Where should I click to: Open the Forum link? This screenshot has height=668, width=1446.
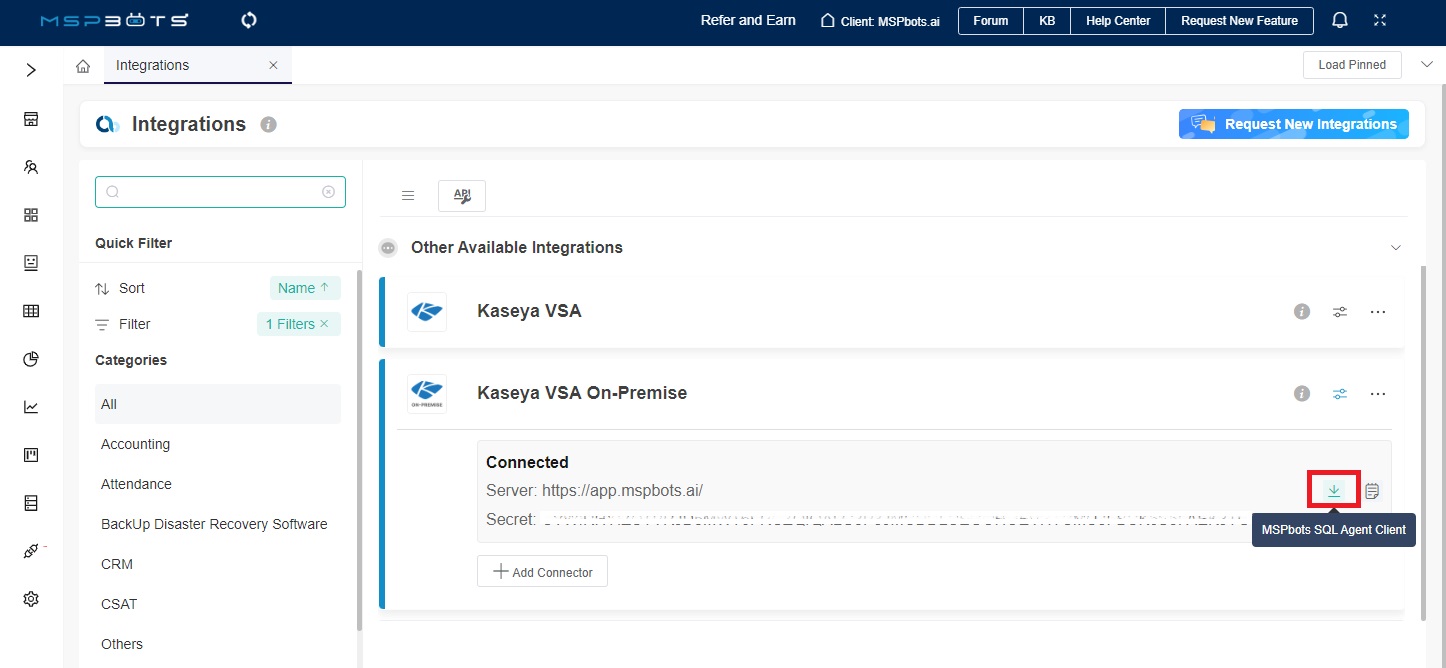coord(991,21)
